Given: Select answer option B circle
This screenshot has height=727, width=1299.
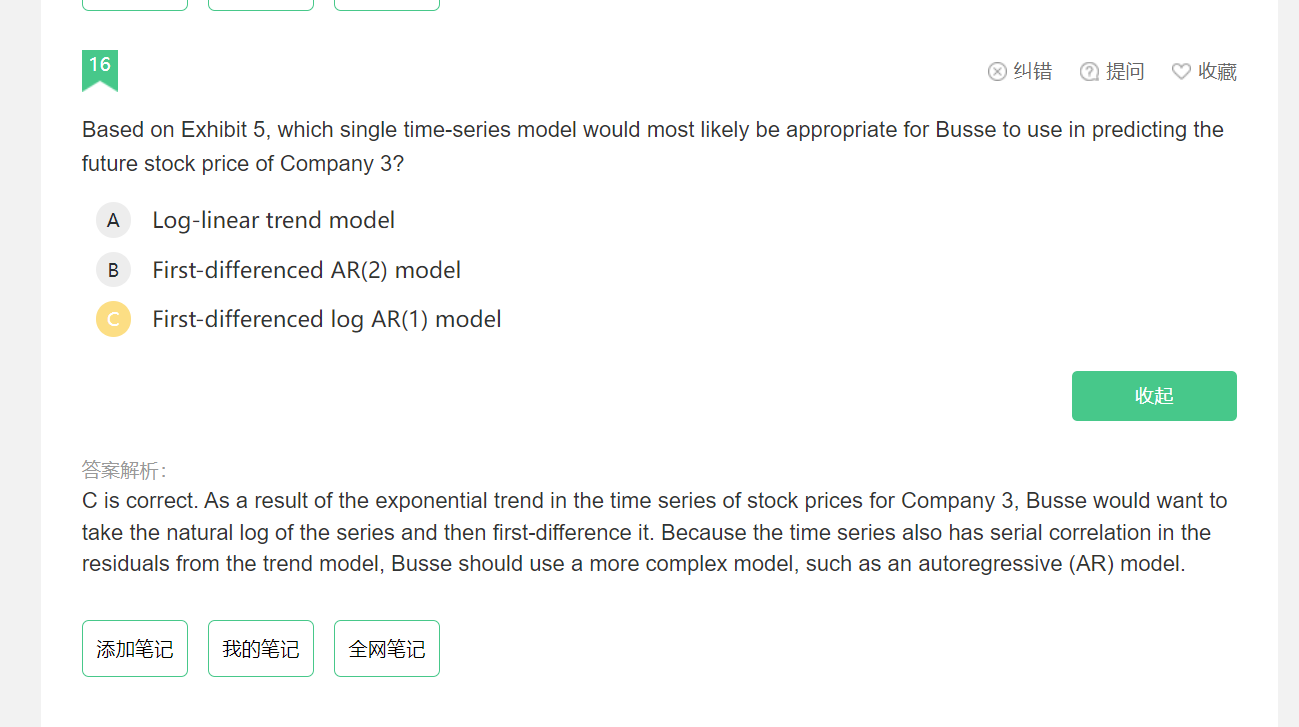Looking at the screenshot, I should point(113,270).
